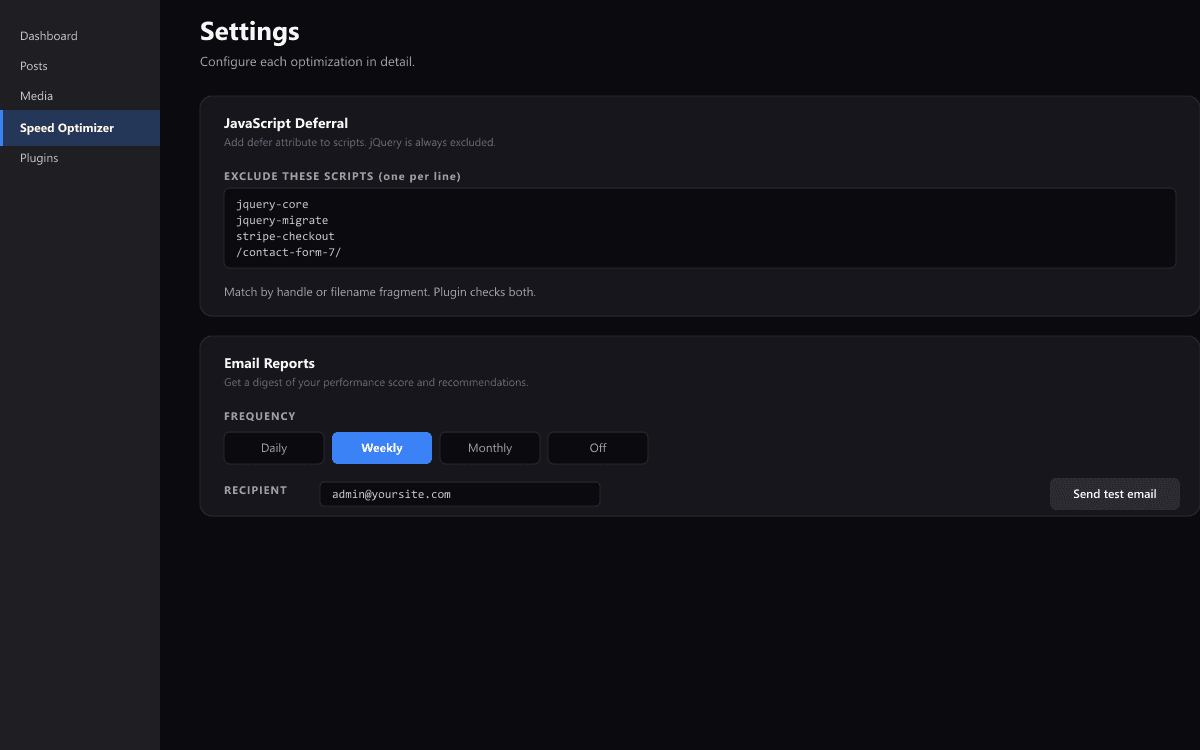Go to Posts in the sidebar

pos(80,66)
